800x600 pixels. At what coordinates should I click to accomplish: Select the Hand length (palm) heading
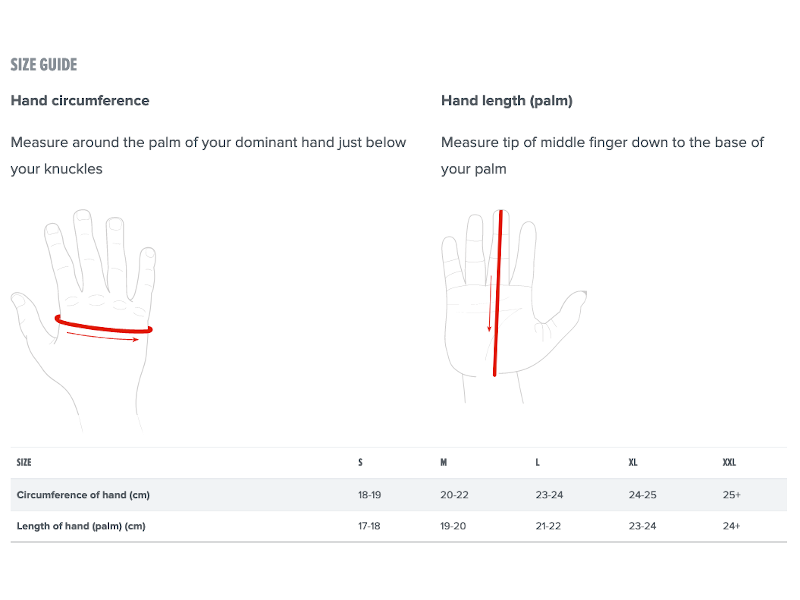pyautogui.click(x=507, y=101)
